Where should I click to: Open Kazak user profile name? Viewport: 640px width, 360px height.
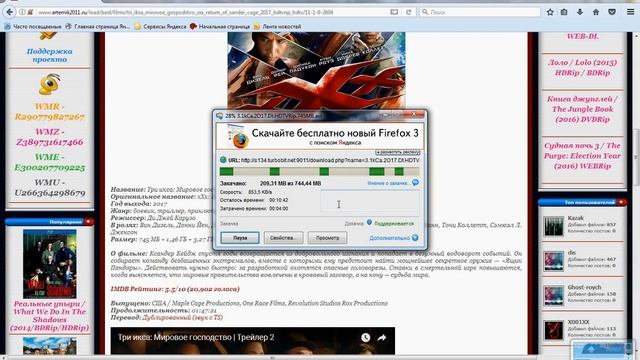coord(576,218)
